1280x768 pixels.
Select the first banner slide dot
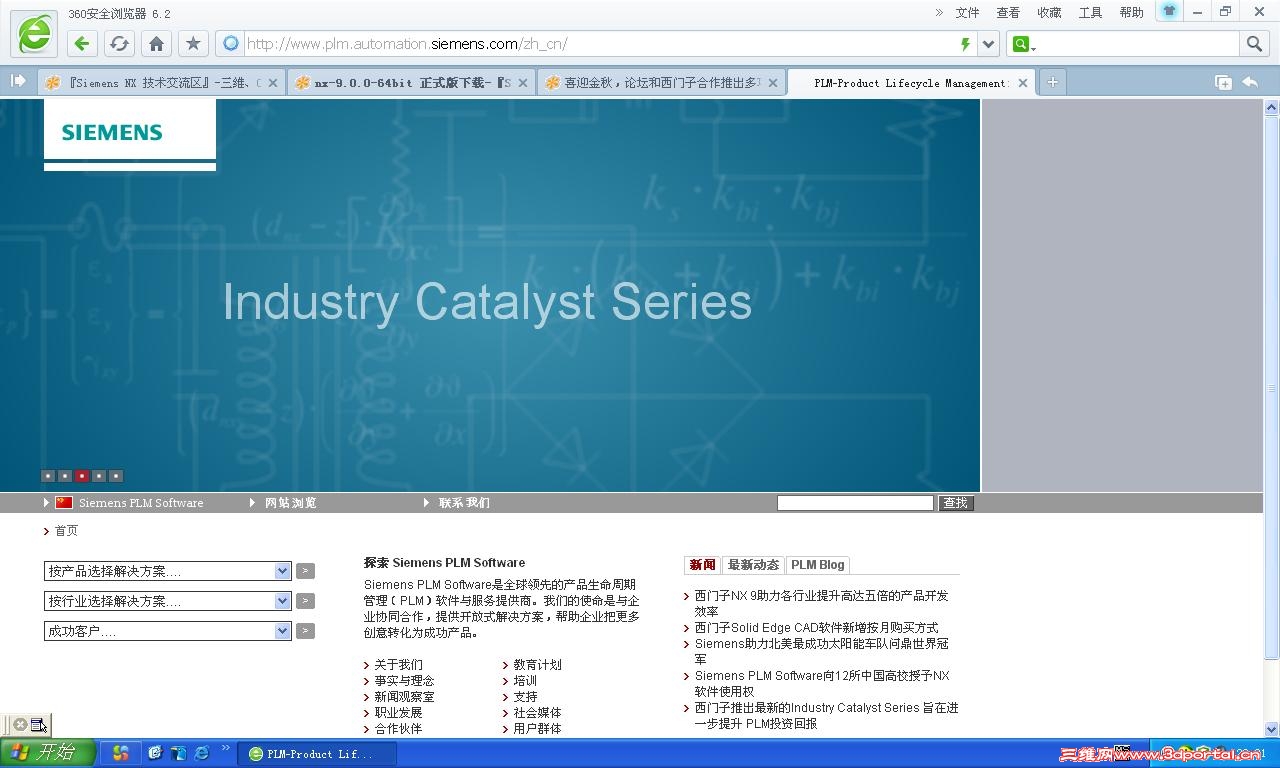[x=47, y=476]
